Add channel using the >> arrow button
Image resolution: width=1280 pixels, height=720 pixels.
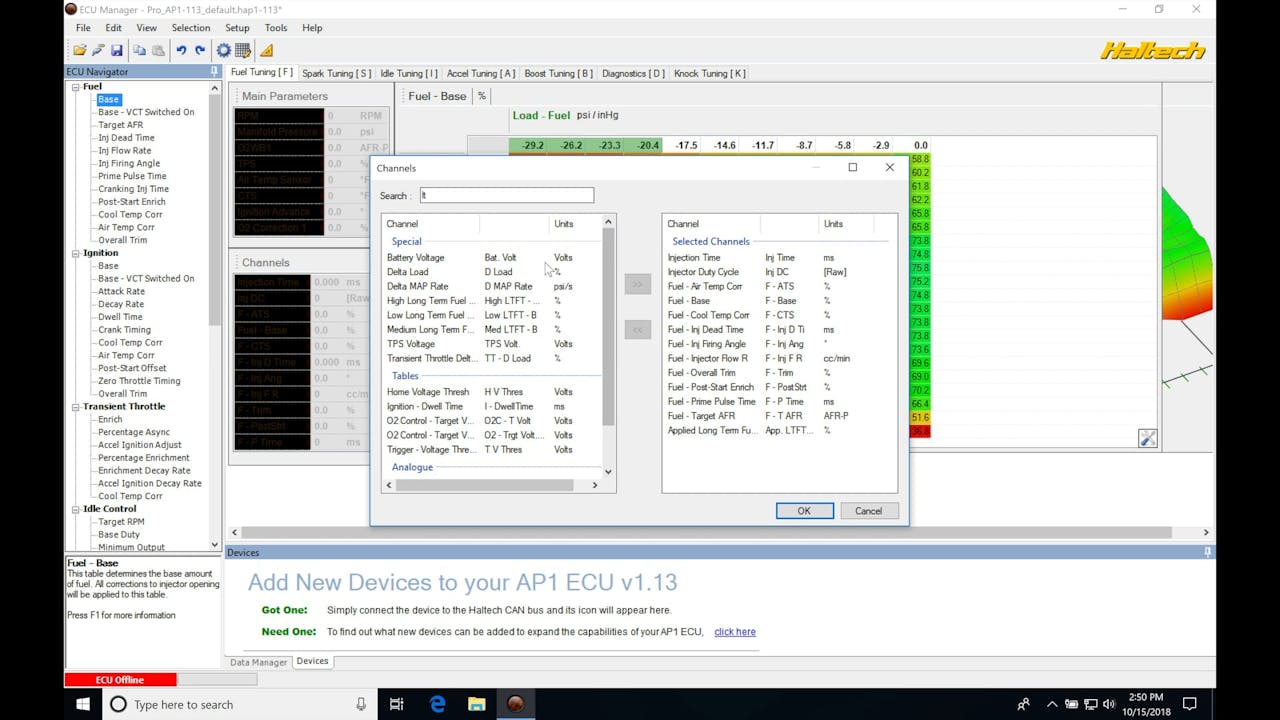click(637, 285)
